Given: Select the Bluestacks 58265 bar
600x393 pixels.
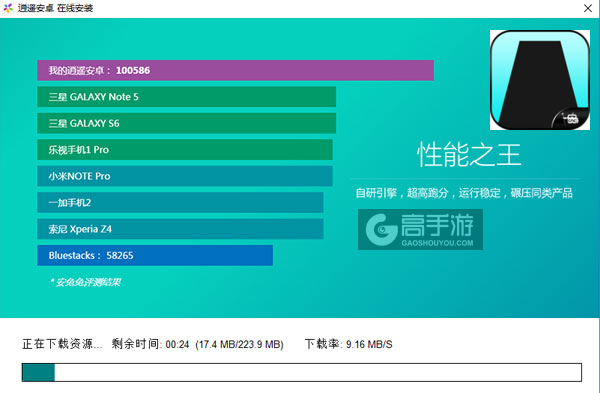Looking at the screenshot, I should pos(155,255).
